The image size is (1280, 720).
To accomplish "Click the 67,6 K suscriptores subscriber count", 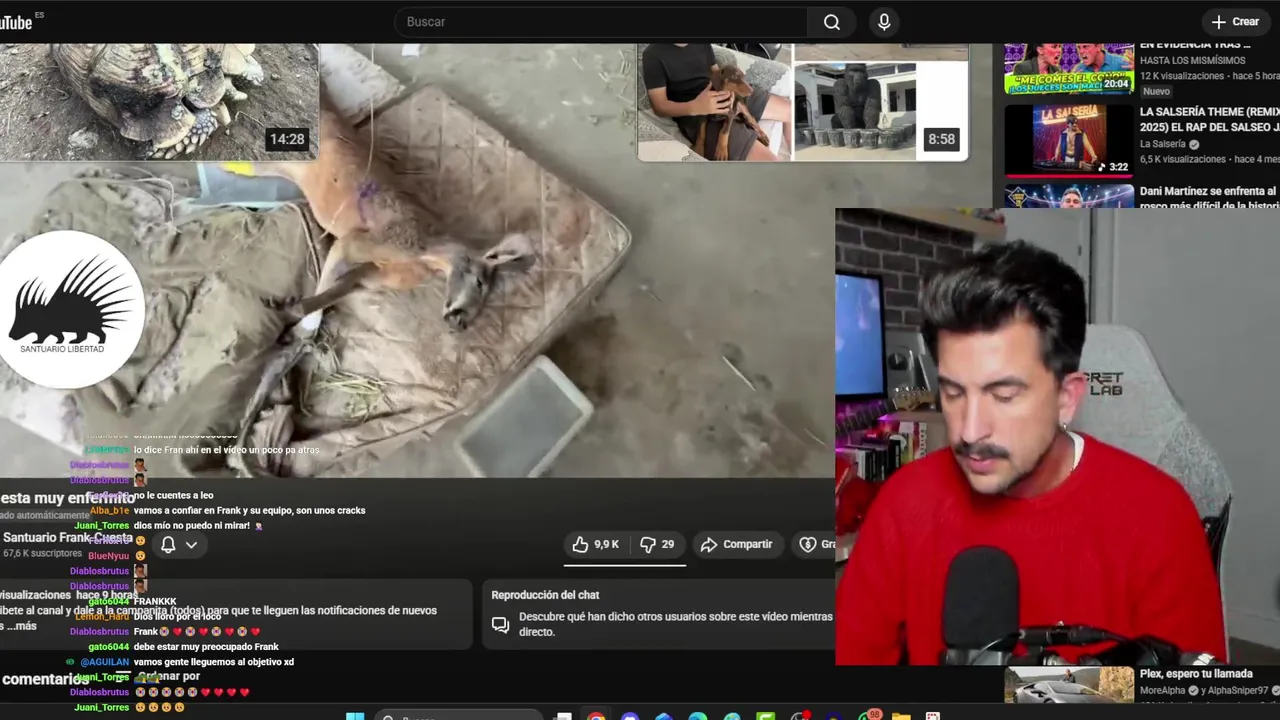I will [42, 553].
